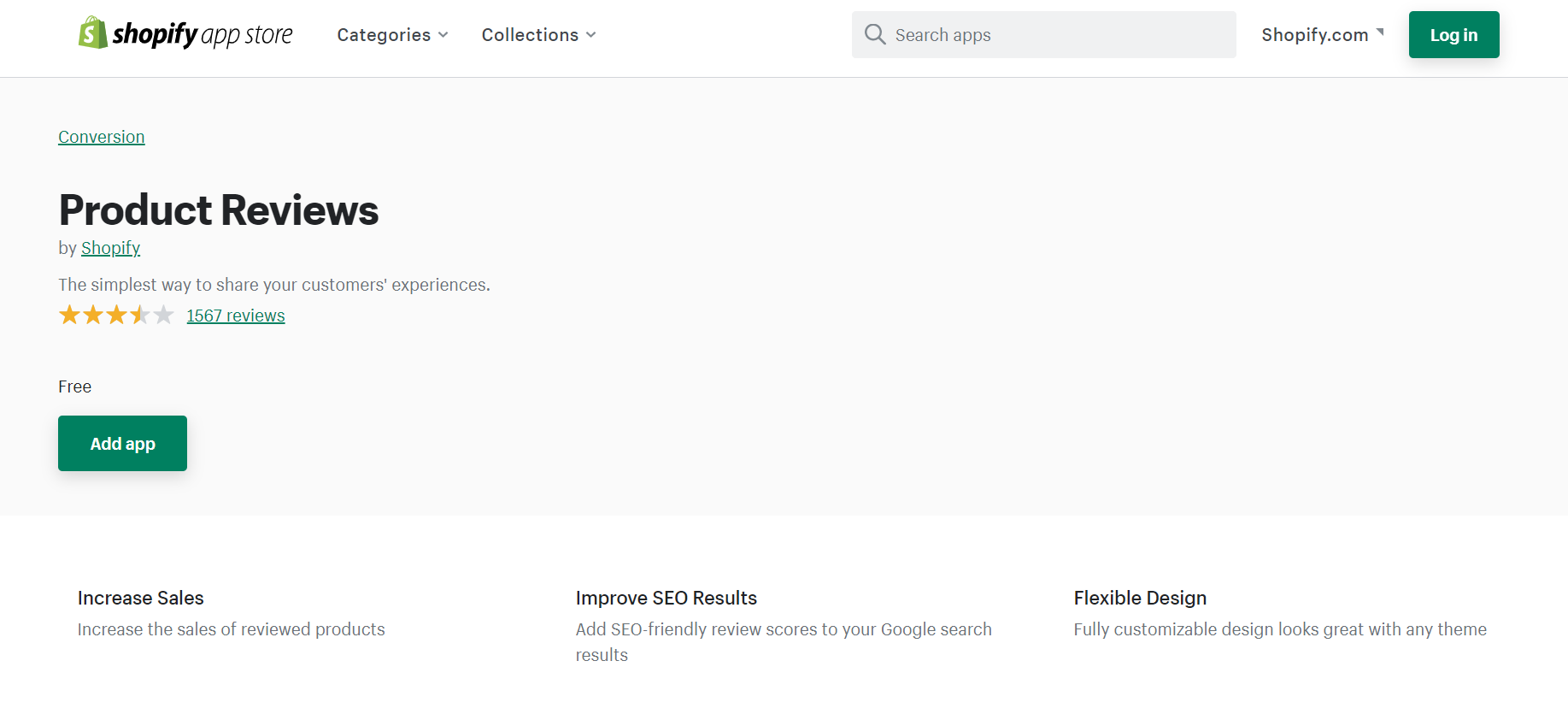Expand the Collections dropdown menu
Viewport: 1568px width, 714px height.
(539, 35)
